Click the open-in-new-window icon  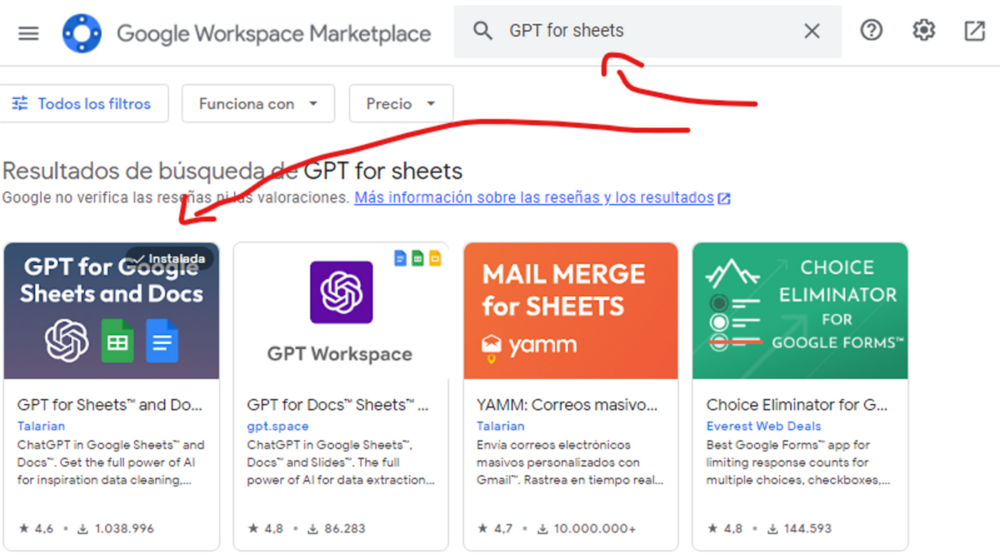pos(974,31)
